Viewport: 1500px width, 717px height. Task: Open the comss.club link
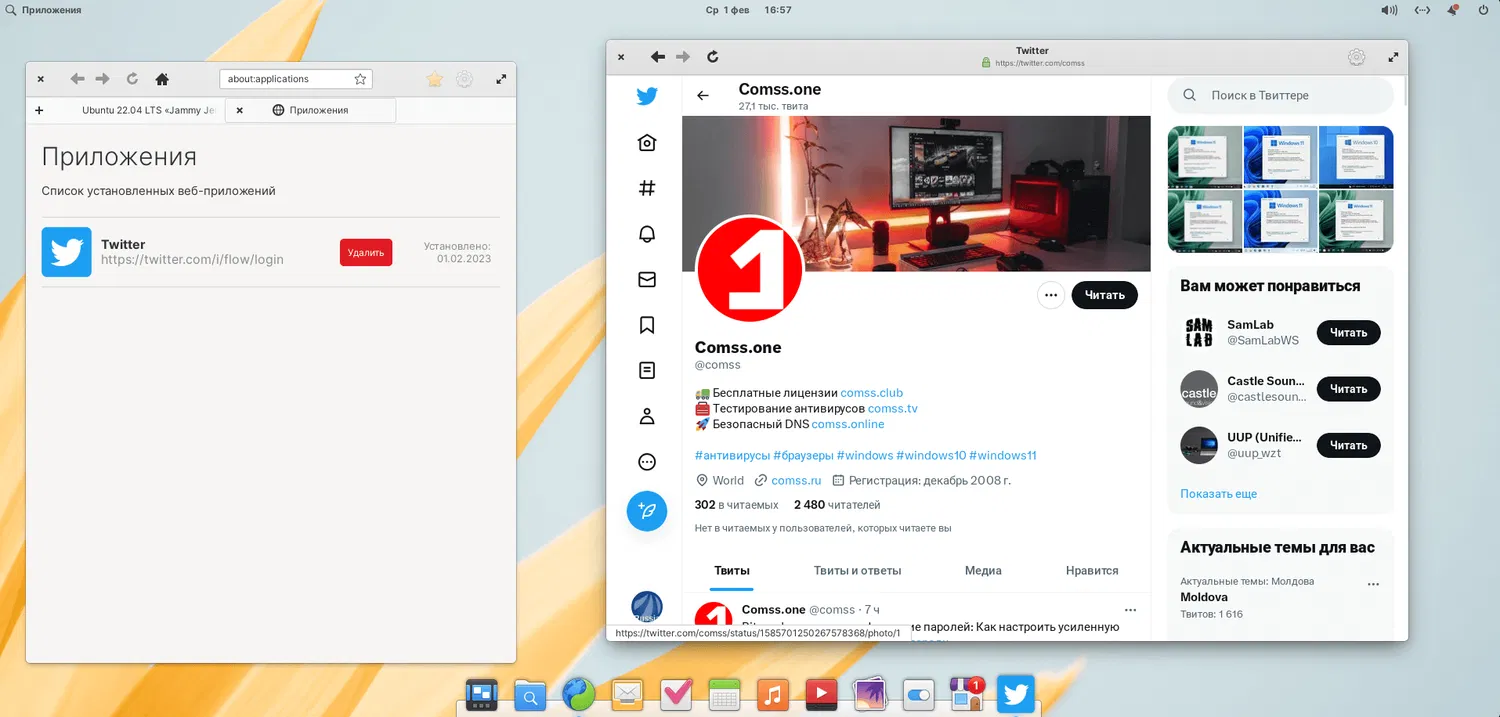click(x=871, y=393)
